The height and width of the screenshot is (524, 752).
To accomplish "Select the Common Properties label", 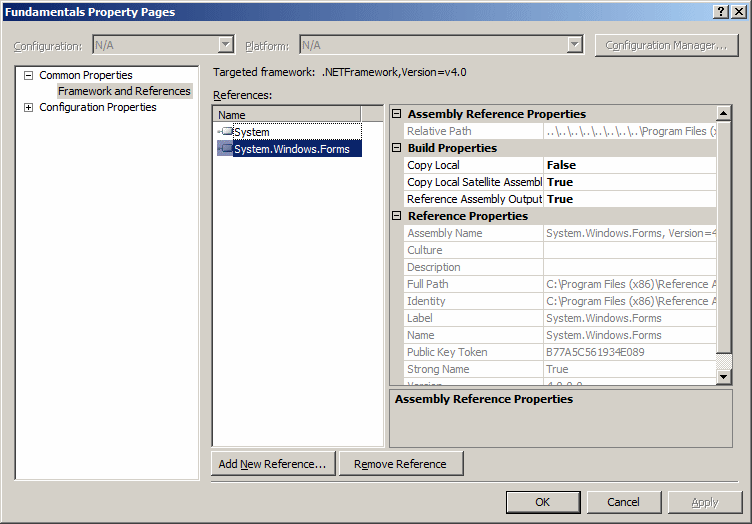I will pyautogui.click(x=86, y=75).
